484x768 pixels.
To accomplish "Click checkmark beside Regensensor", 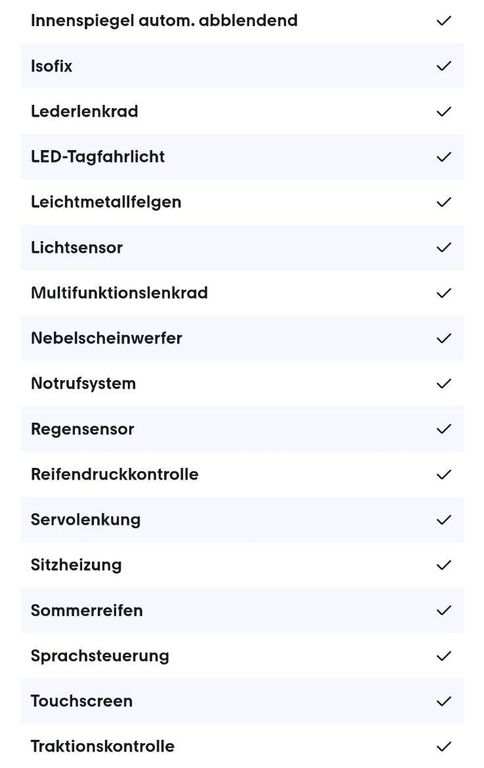I will click(x=443, y=429).
